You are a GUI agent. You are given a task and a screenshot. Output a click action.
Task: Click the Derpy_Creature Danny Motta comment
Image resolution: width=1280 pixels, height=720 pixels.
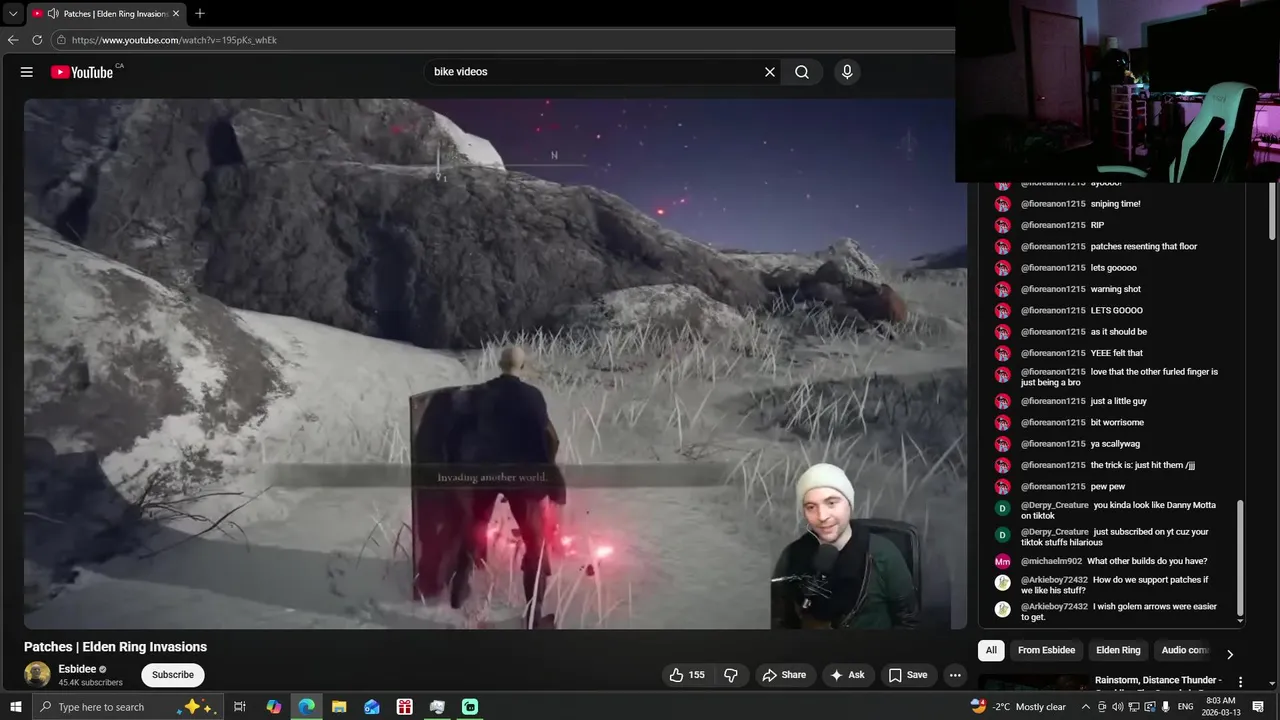point(1118,510)
